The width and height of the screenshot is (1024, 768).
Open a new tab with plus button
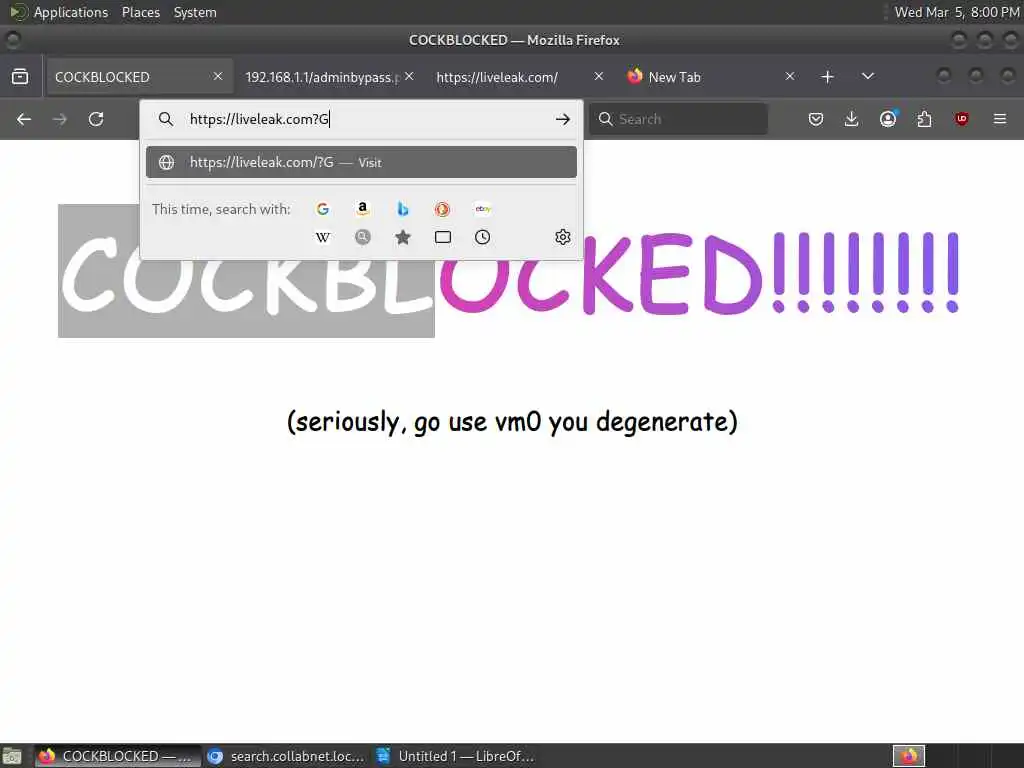coord(827,76)
